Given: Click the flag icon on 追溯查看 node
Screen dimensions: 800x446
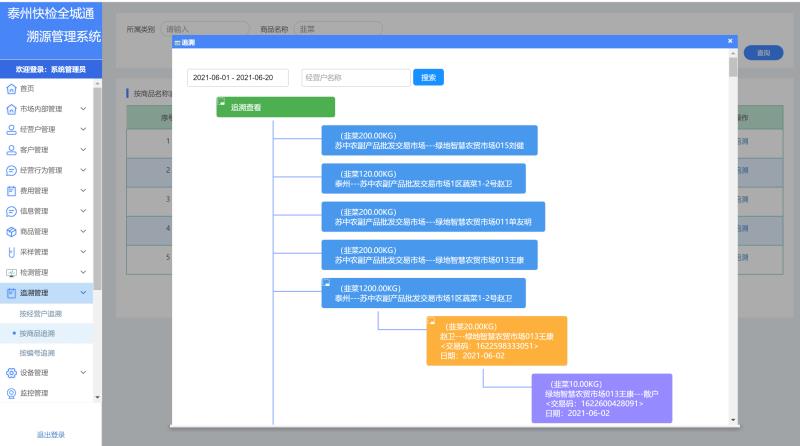Looking at the screenshot, I should click(221, 101).
